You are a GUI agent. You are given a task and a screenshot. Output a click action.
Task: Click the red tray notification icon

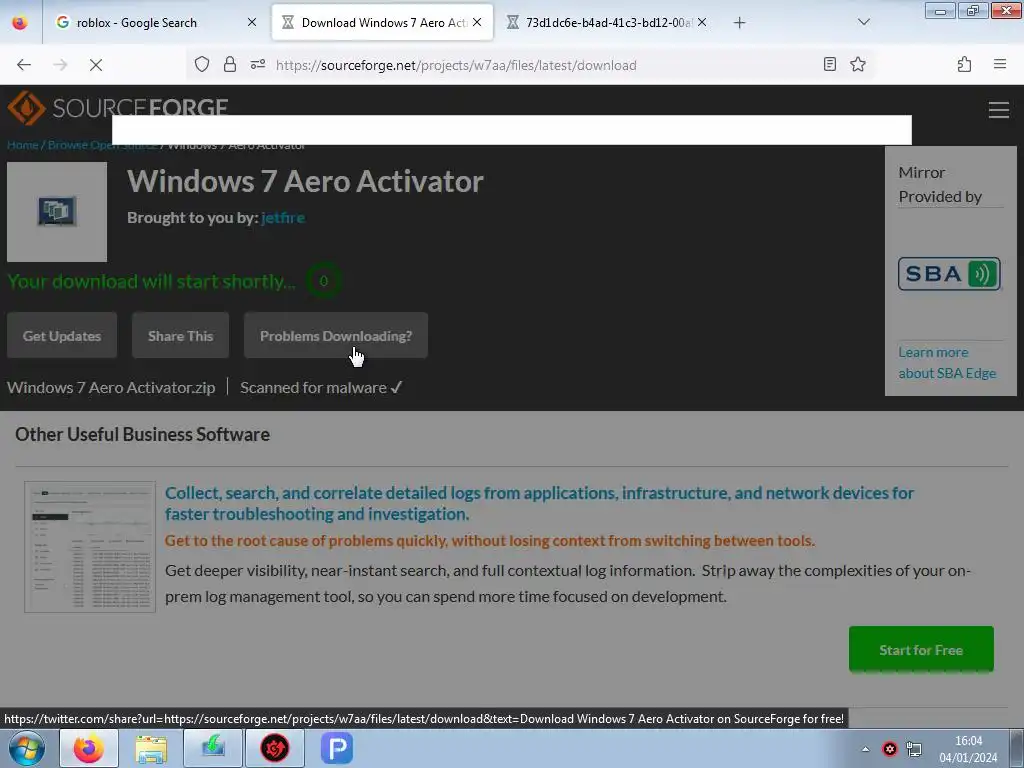point(889,749)
